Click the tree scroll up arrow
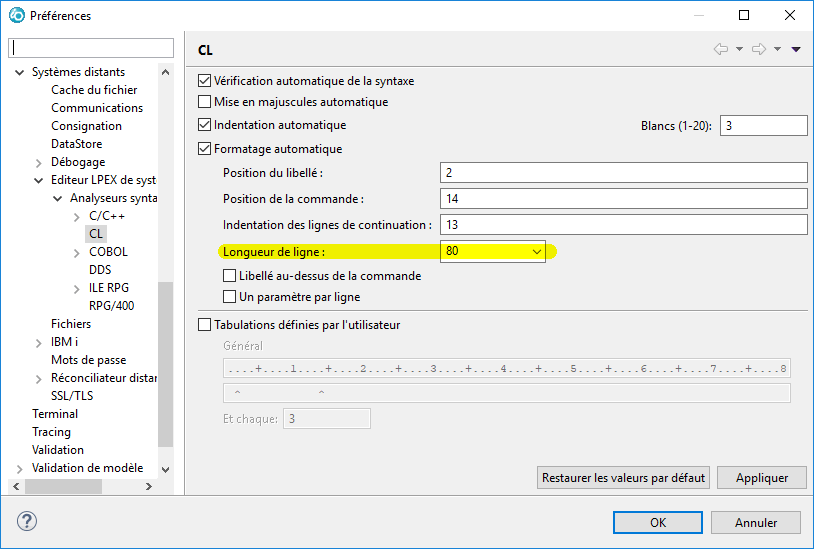814x549 pixels. (166, 72)
